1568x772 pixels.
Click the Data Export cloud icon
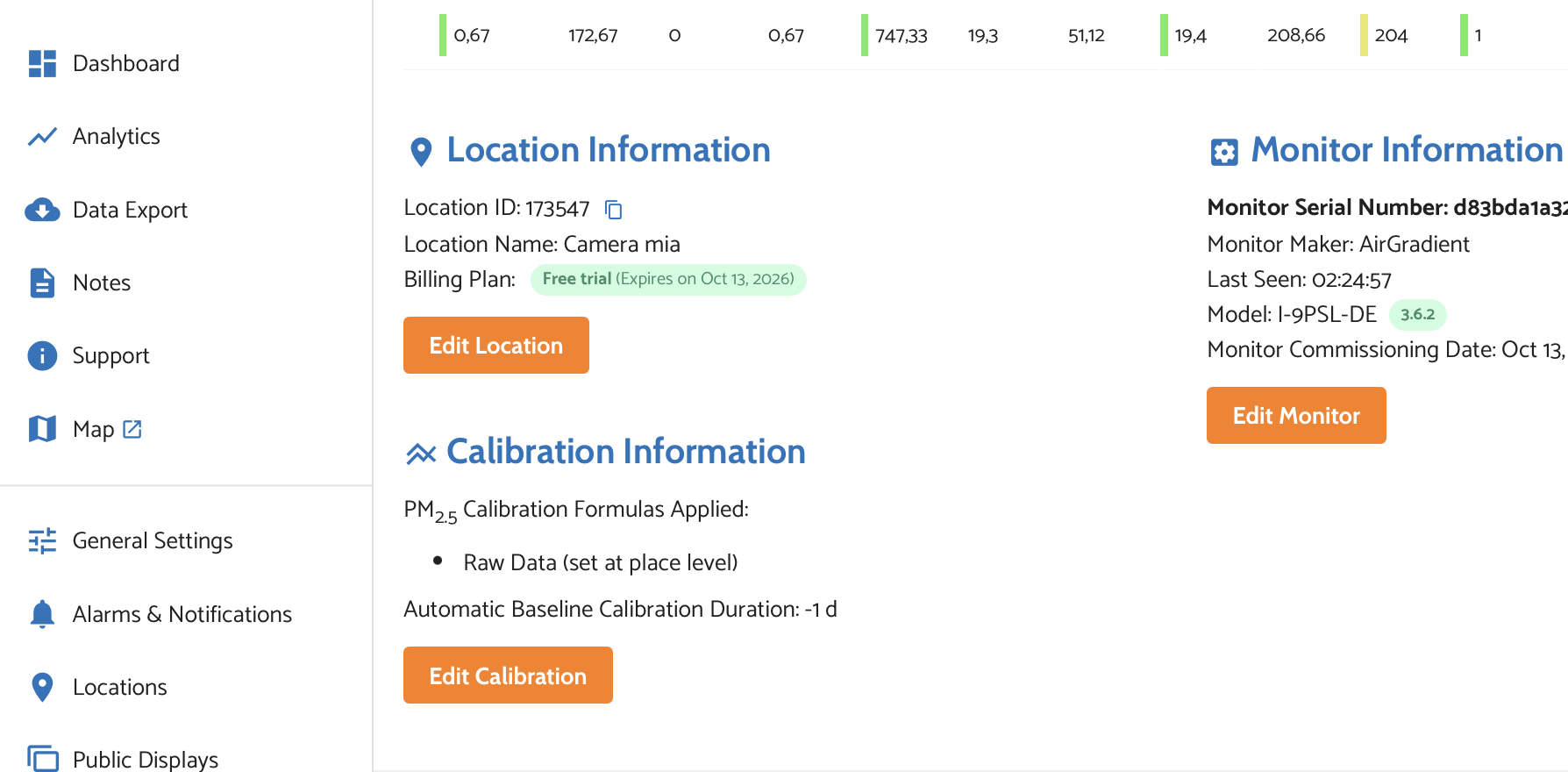(x=42, y=211)
